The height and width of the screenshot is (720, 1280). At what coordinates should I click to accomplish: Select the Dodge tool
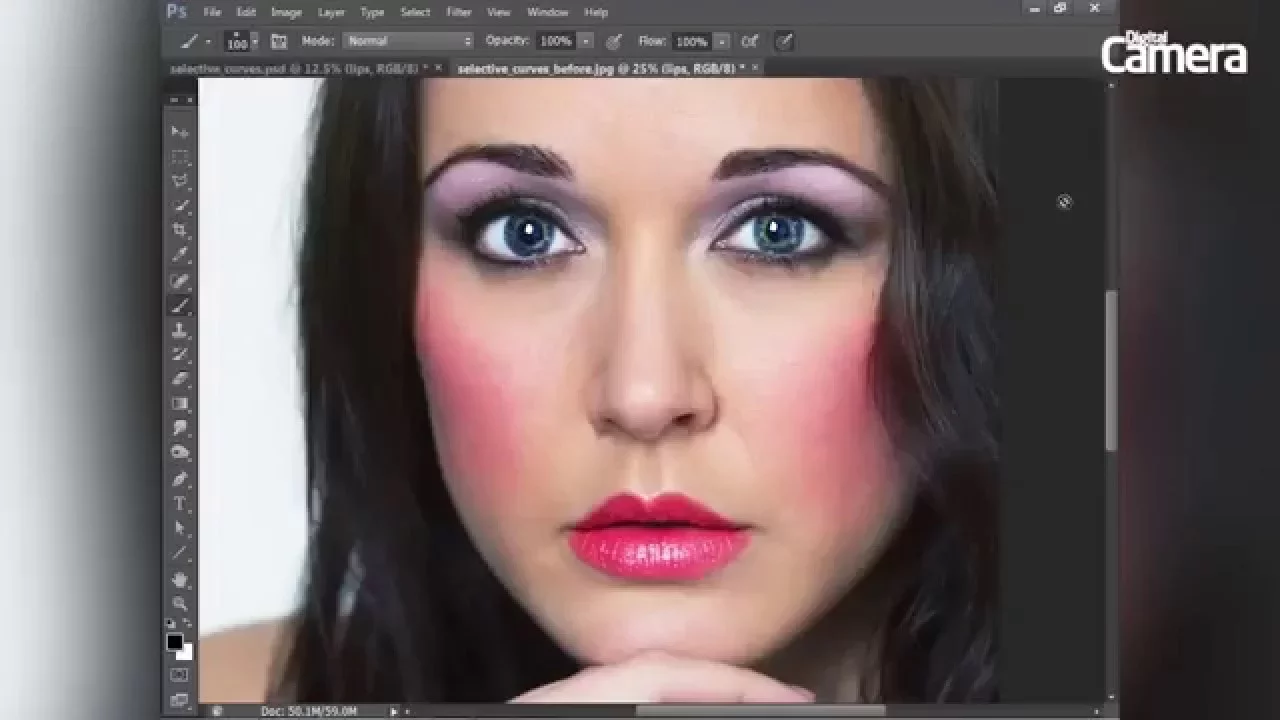(x=180, y=452)
